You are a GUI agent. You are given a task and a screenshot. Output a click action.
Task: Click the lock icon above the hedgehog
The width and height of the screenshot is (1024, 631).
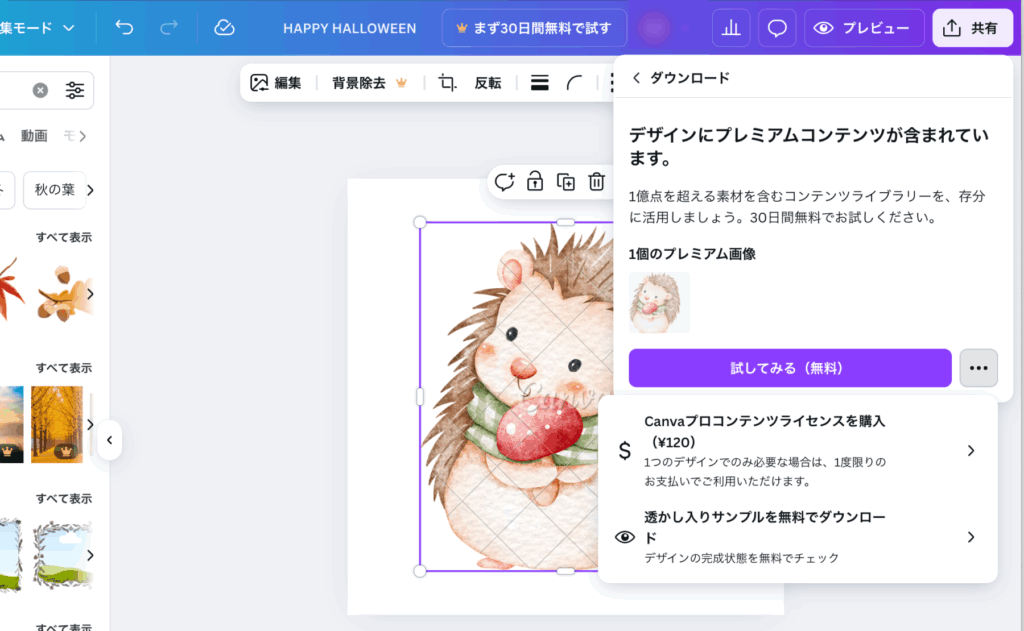[x=535, y=181]
